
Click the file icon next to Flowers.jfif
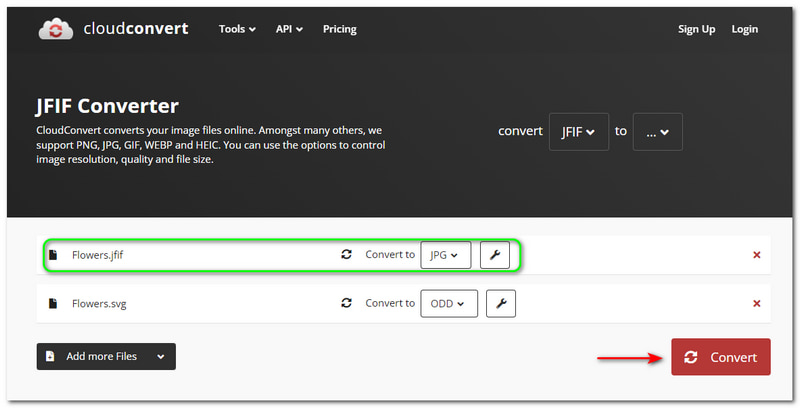point(53,255)
